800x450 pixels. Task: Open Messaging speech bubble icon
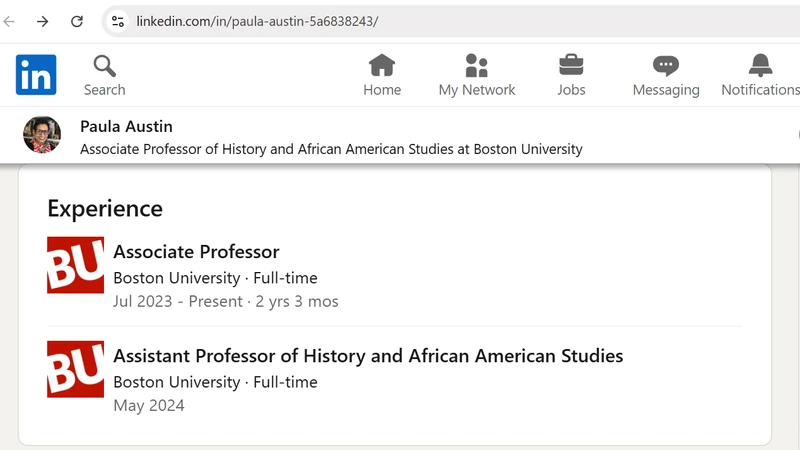click(x=666, y=66)
